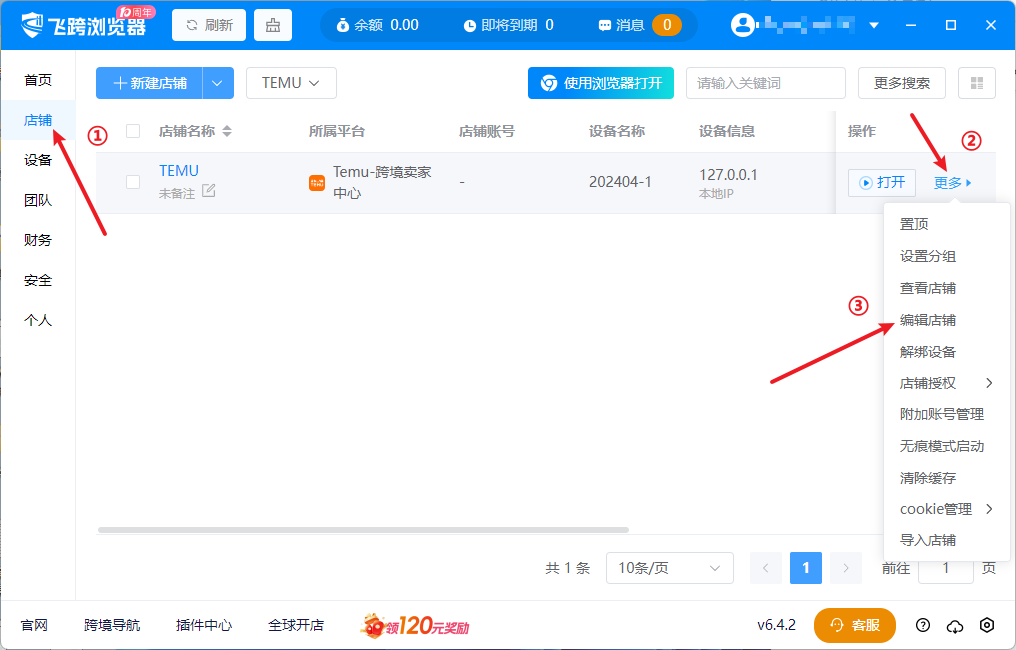This screenshot has width=1016, height=650.
Task: Switch to 设备 in the left sidebar
Action: [38, 160]
